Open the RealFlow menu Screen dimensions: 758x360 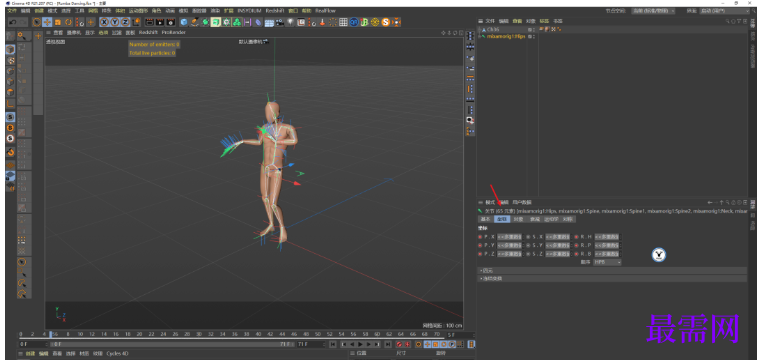[325, 11]
